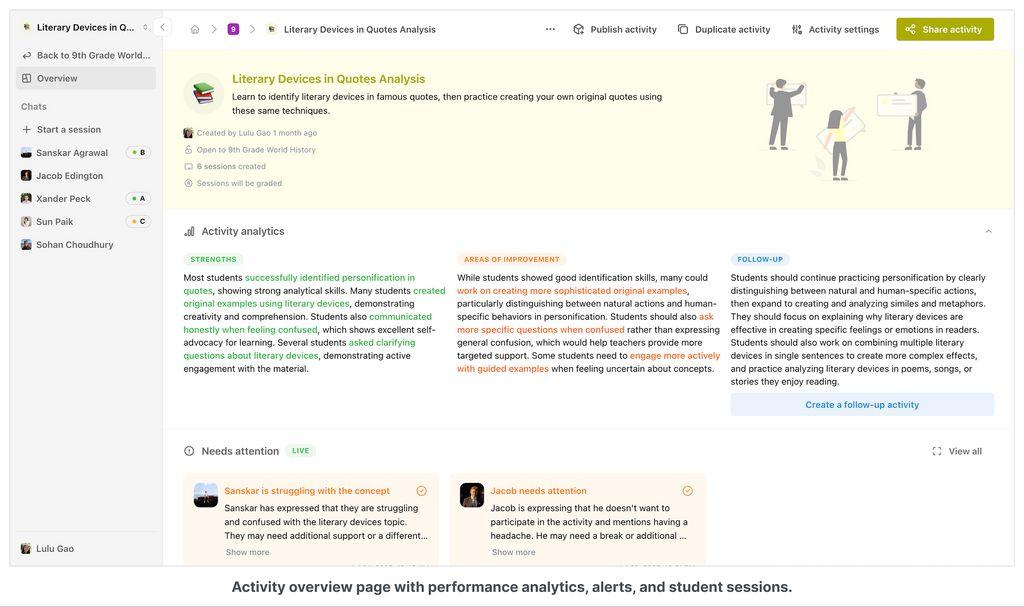Click Xander Peck's avatar in the chat list
1024x607 pixels.
[26, 199]
